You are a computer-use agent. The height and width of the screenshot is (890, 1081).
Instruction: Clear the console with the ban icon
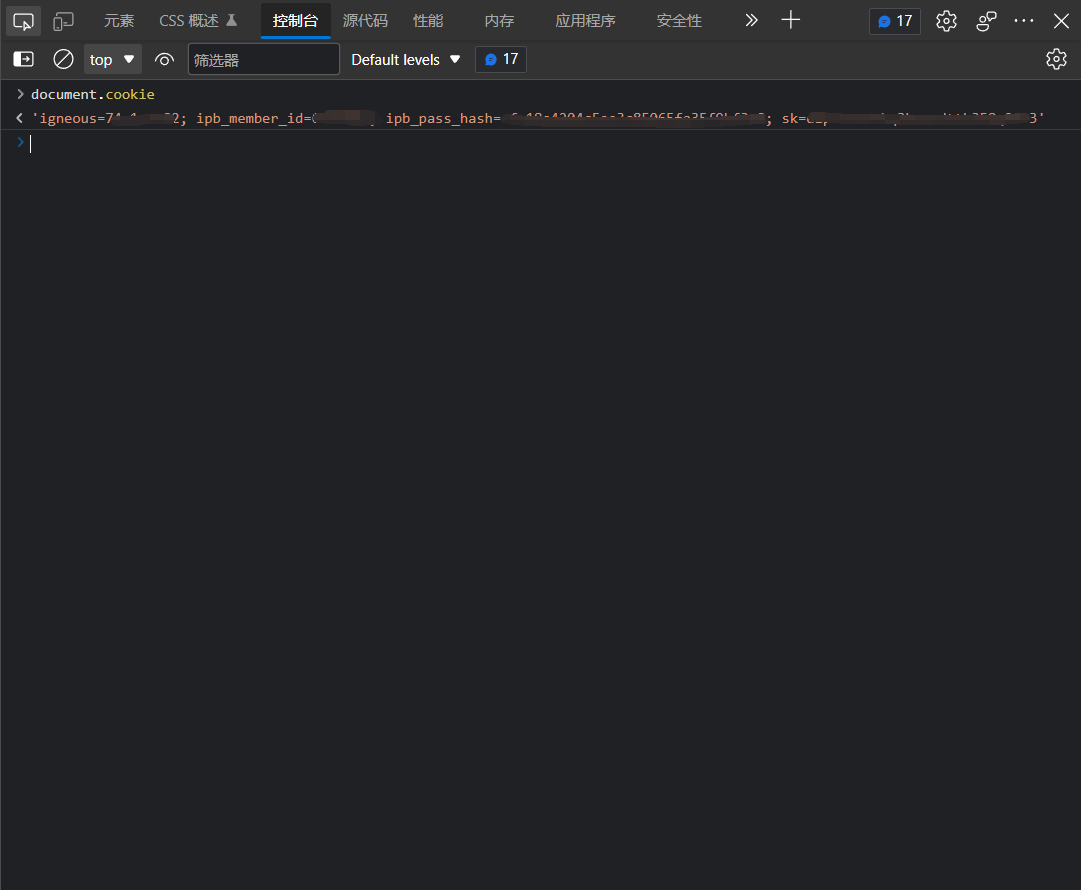(63, 59)
